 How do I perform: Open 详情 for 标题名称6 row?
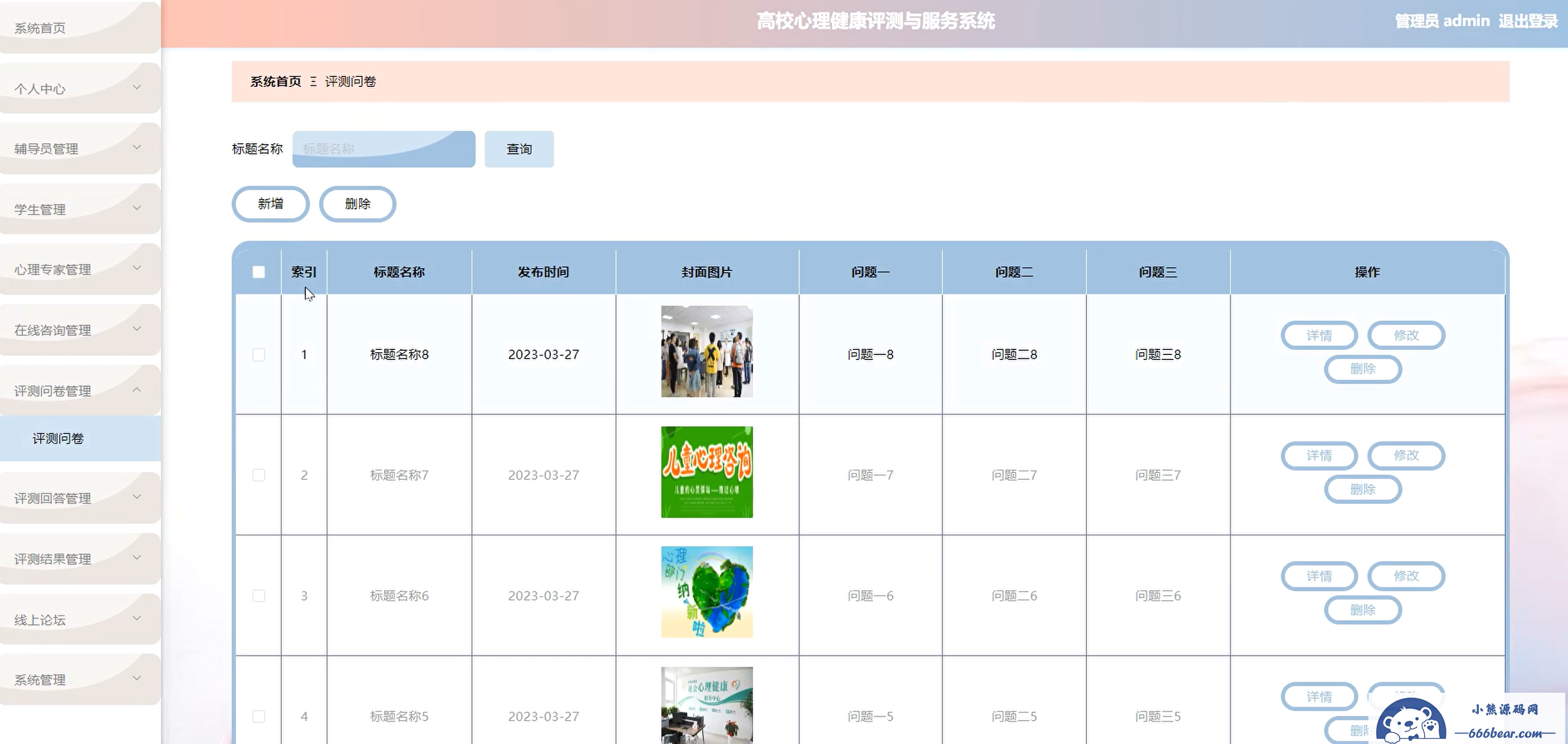click(1319, 576)
